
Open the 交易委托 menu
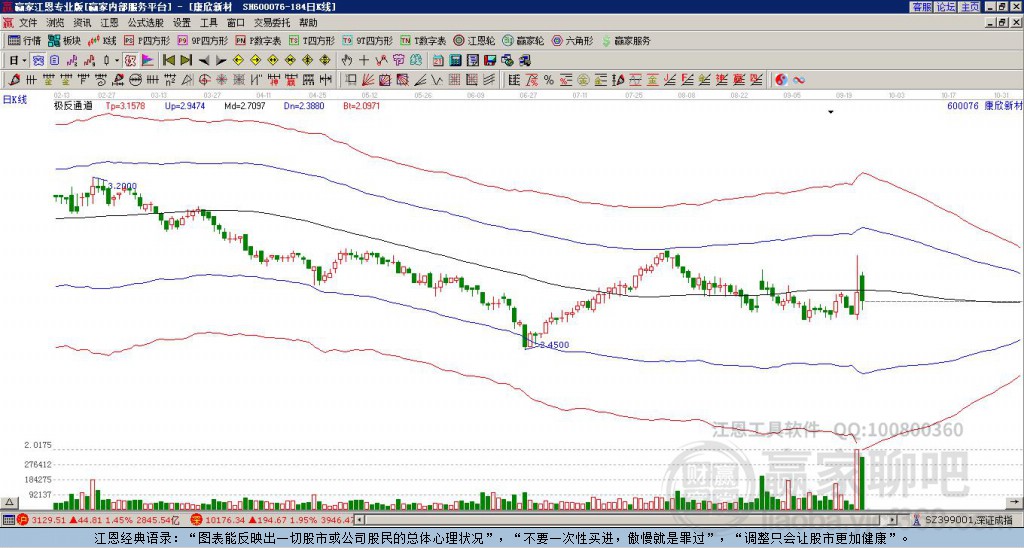point(272,23)
